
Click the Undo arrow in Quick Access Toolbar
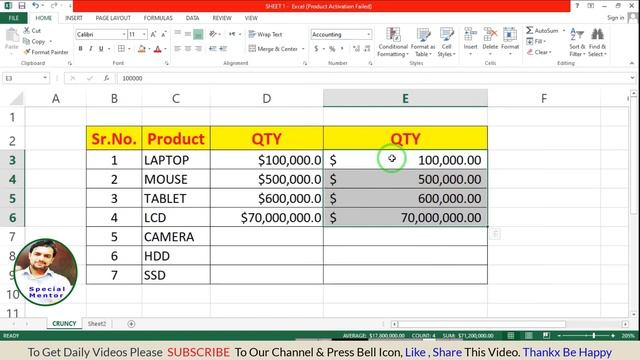pos(36,6)
